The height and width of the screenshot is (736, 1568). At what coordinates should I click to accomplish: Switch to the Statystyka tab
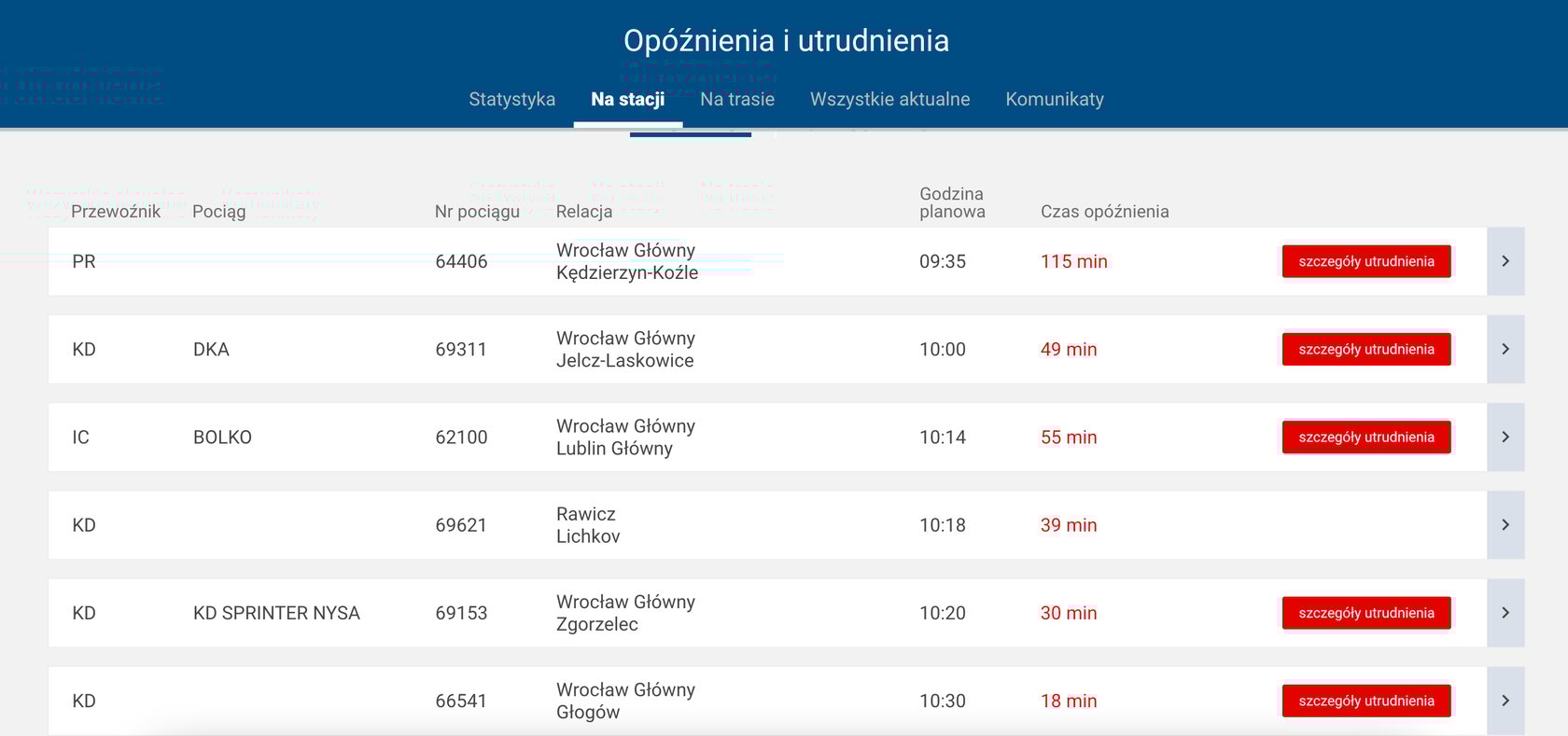point(511,99)
